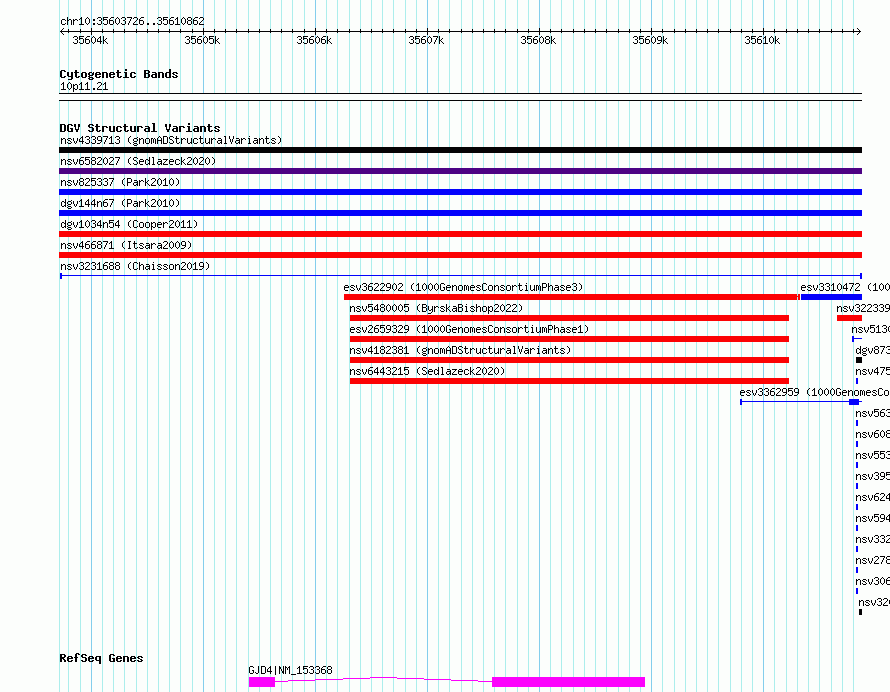The width and height of the screenshot is (890, 692).
Task: Click the red esv3622902 variant bar
Action: (x=572, y=297)
